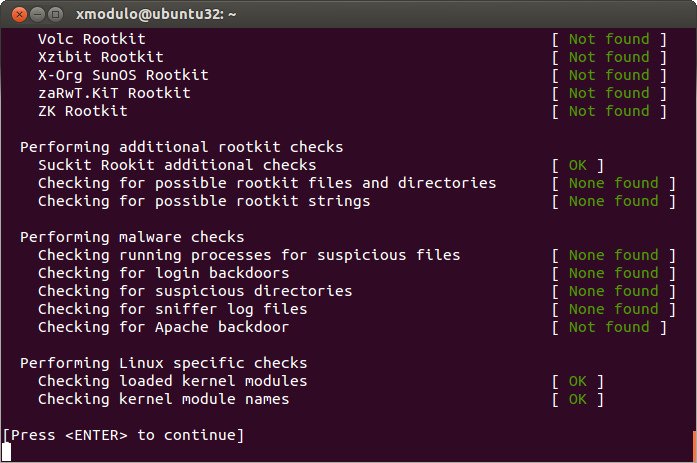Select the Volc Rootkit line
The width and height of the screenshot is (697, 463).
tap(91, 39)
